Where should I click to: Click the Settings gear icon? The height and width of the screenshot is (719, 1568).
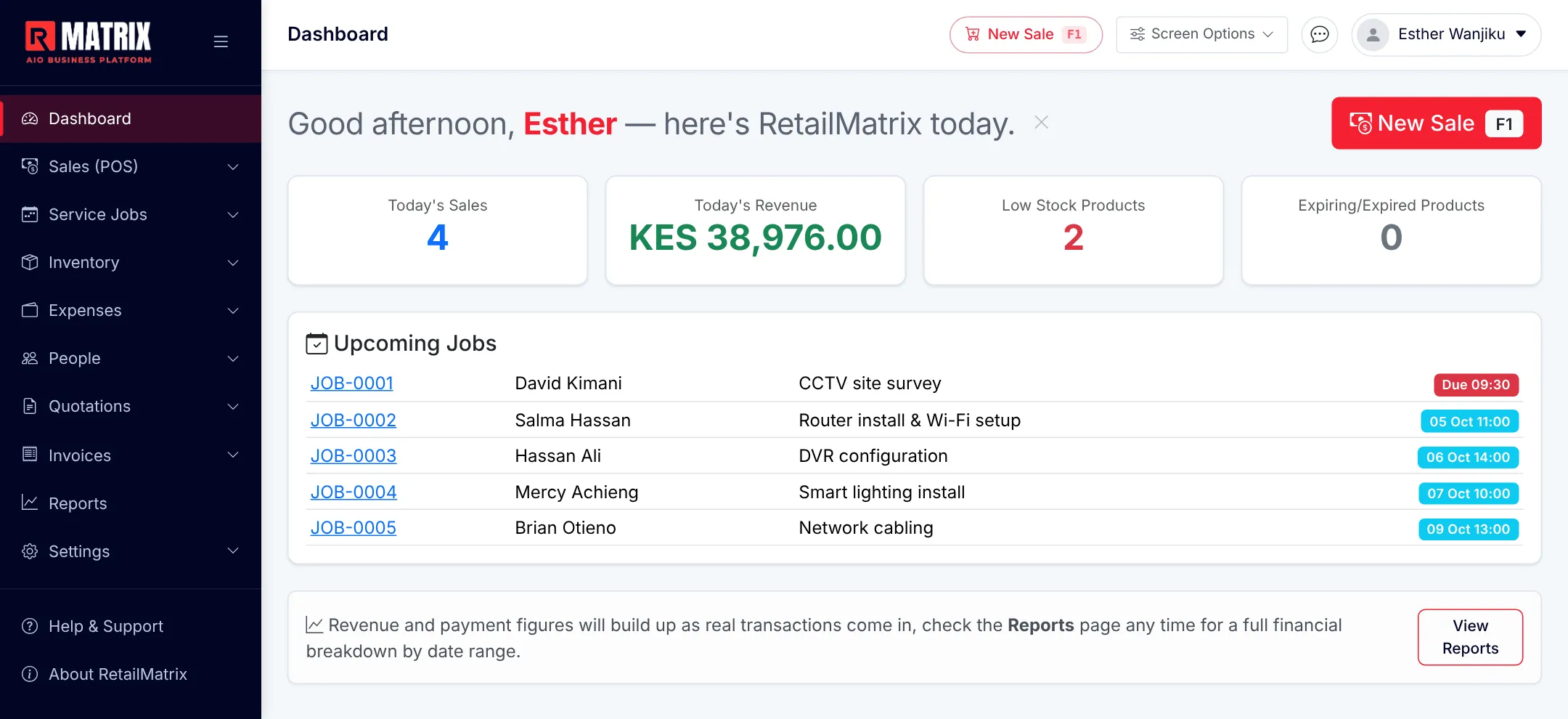tap(30, 551)
